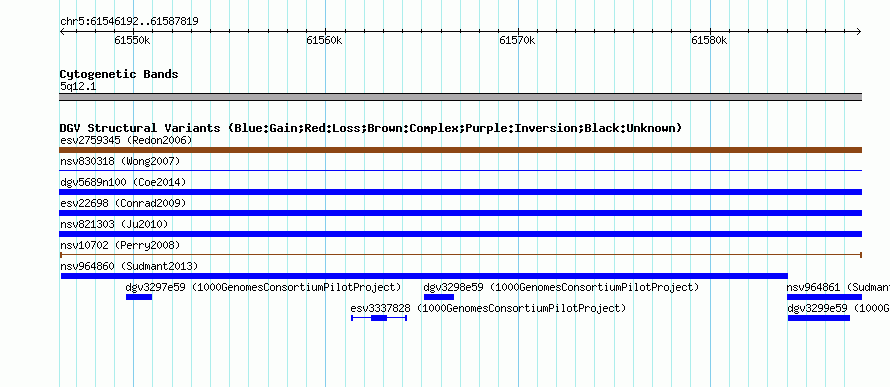This screenshot has width=890, height=387.
Task: Select the dgv3298e59 blue variant bar
Action: coord(439,297)
